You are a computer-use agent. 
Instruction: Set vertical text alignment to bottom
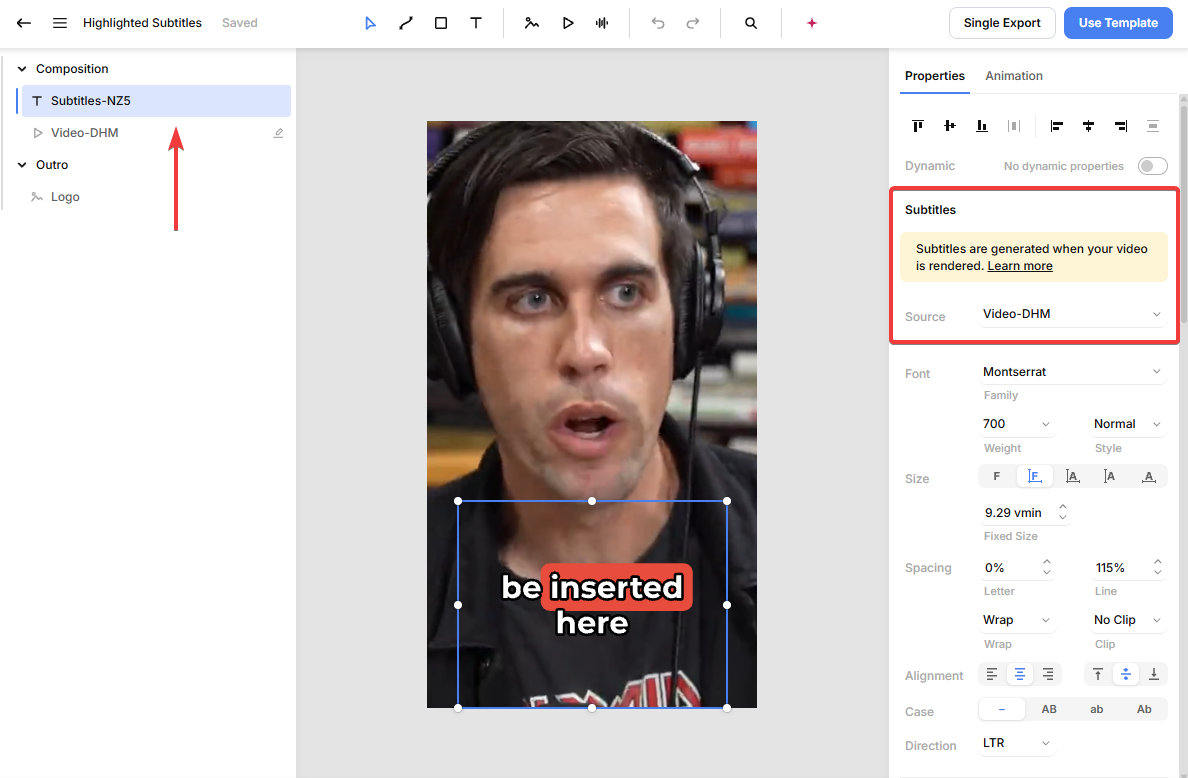1154,673
